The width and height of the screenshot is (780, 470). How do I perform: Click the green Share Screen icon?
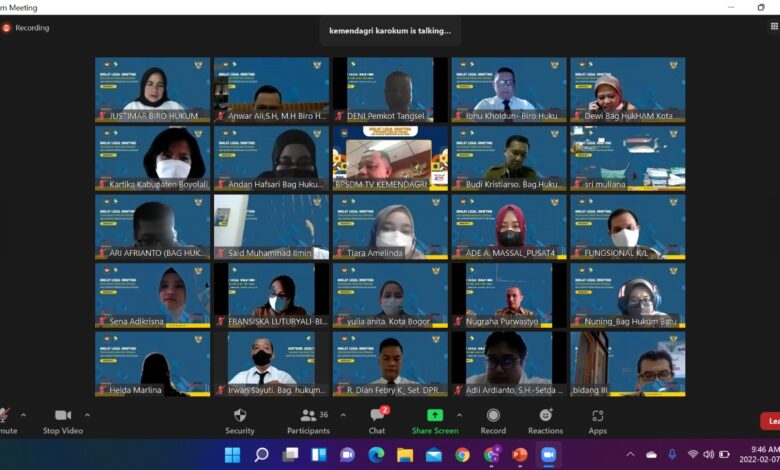point(435,415)
